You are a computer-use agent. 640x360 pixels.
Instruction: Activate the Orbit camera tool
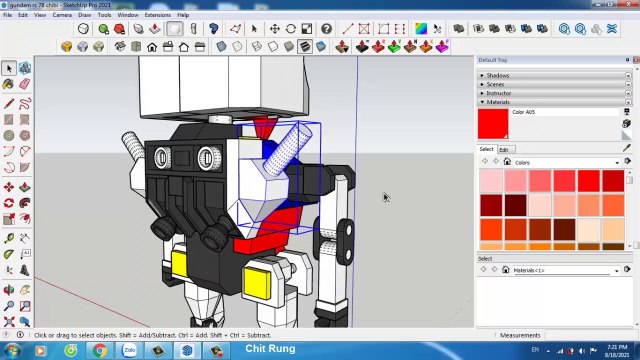tap(9, 290)
